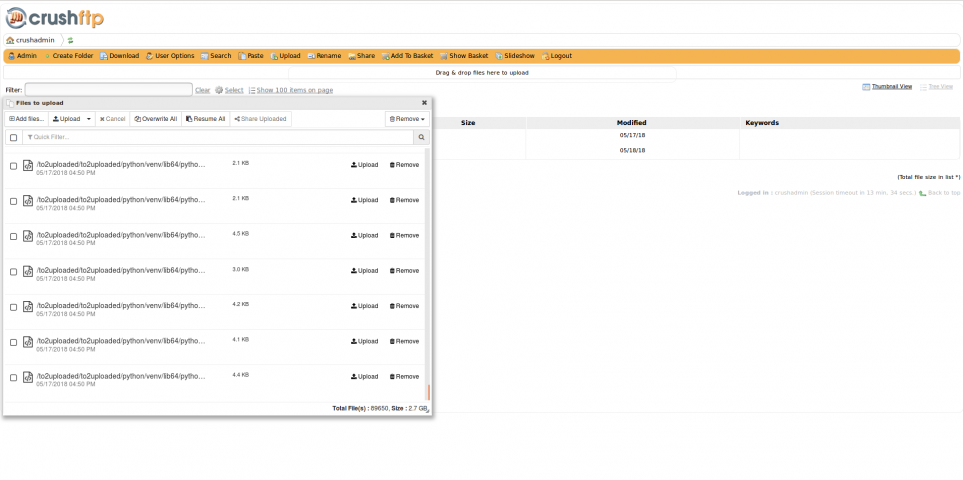Upload the 4.5 KB file

point(365,236)
